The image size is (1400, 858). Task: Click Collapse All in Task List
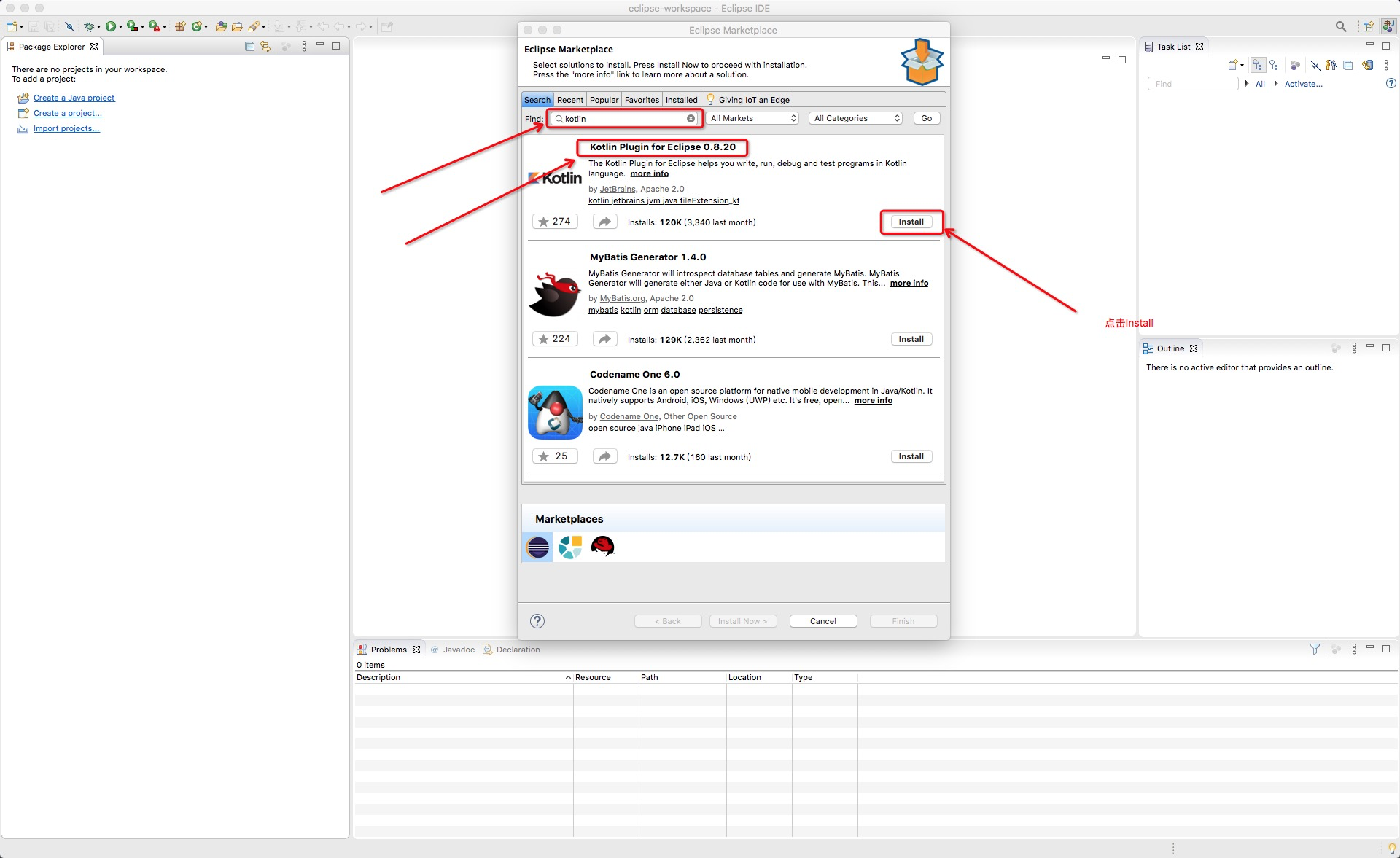(1348, 65)
